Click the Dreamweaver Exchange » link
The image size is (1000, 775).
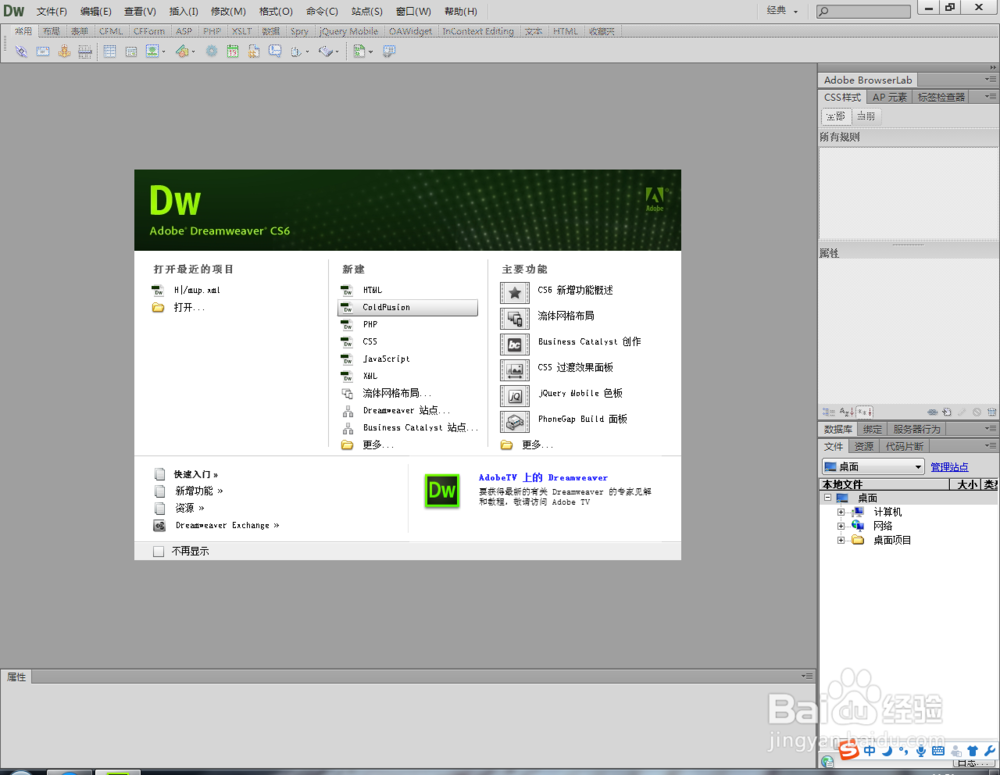coord(227,526)
